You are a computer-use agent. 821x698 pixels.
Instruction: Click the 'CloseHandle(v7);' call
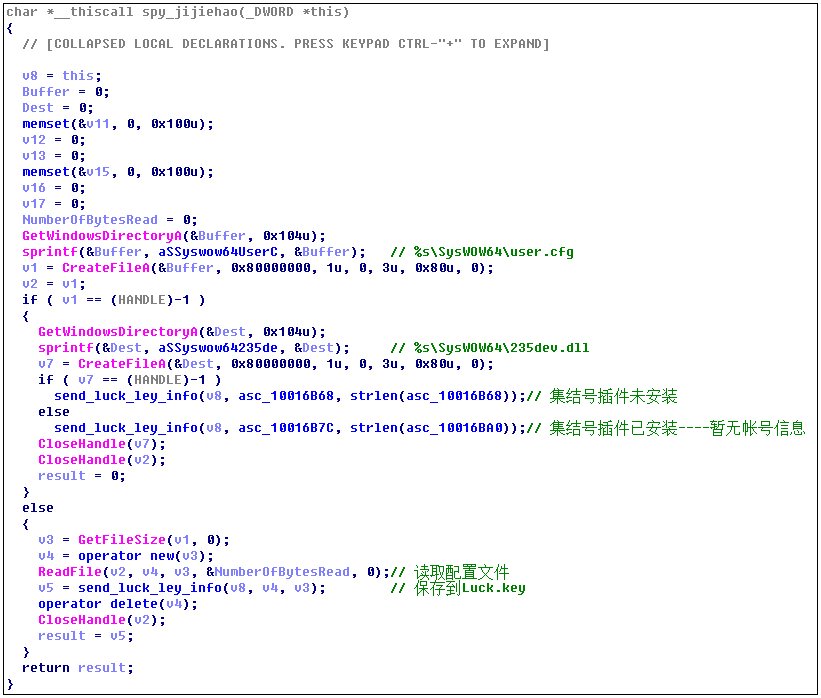point(102,444)
